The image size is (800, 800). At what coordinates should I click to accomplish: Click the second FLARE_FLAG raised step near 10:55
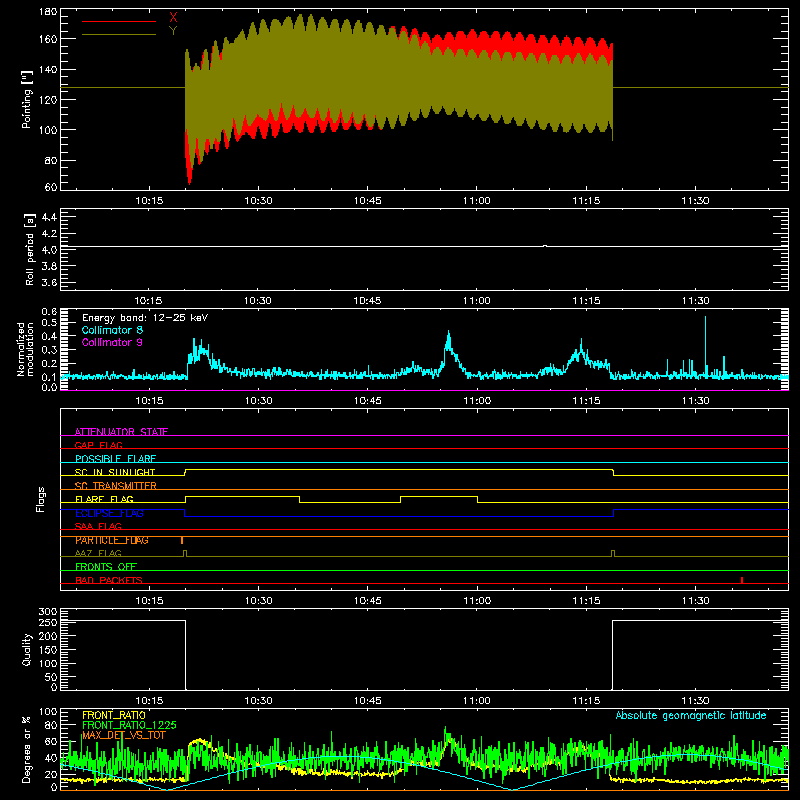439,496
